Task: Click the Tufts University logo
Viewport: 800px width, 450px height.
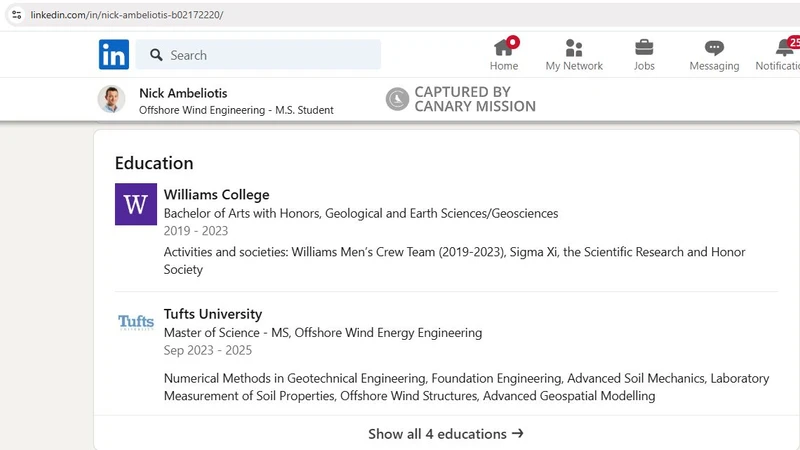Action: 135,322
